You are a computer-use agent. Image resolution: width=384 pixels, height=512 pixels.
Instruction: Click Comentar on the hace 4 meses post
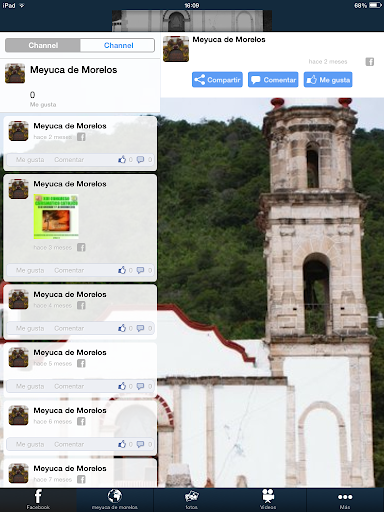click(69, 328)
